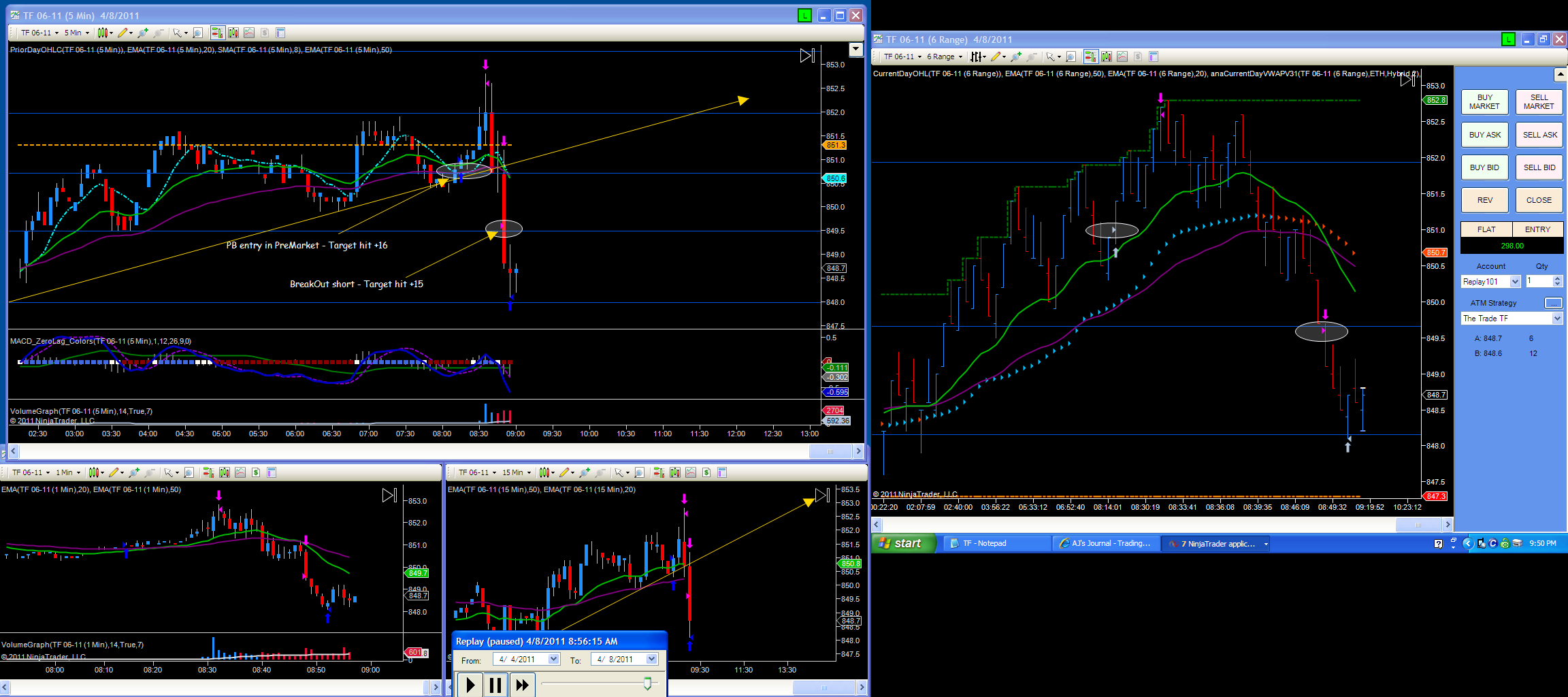Open pencil drawing tools in 1 Min chart
This screenshot has height=697, width=1568.
[x=115, y=472]
